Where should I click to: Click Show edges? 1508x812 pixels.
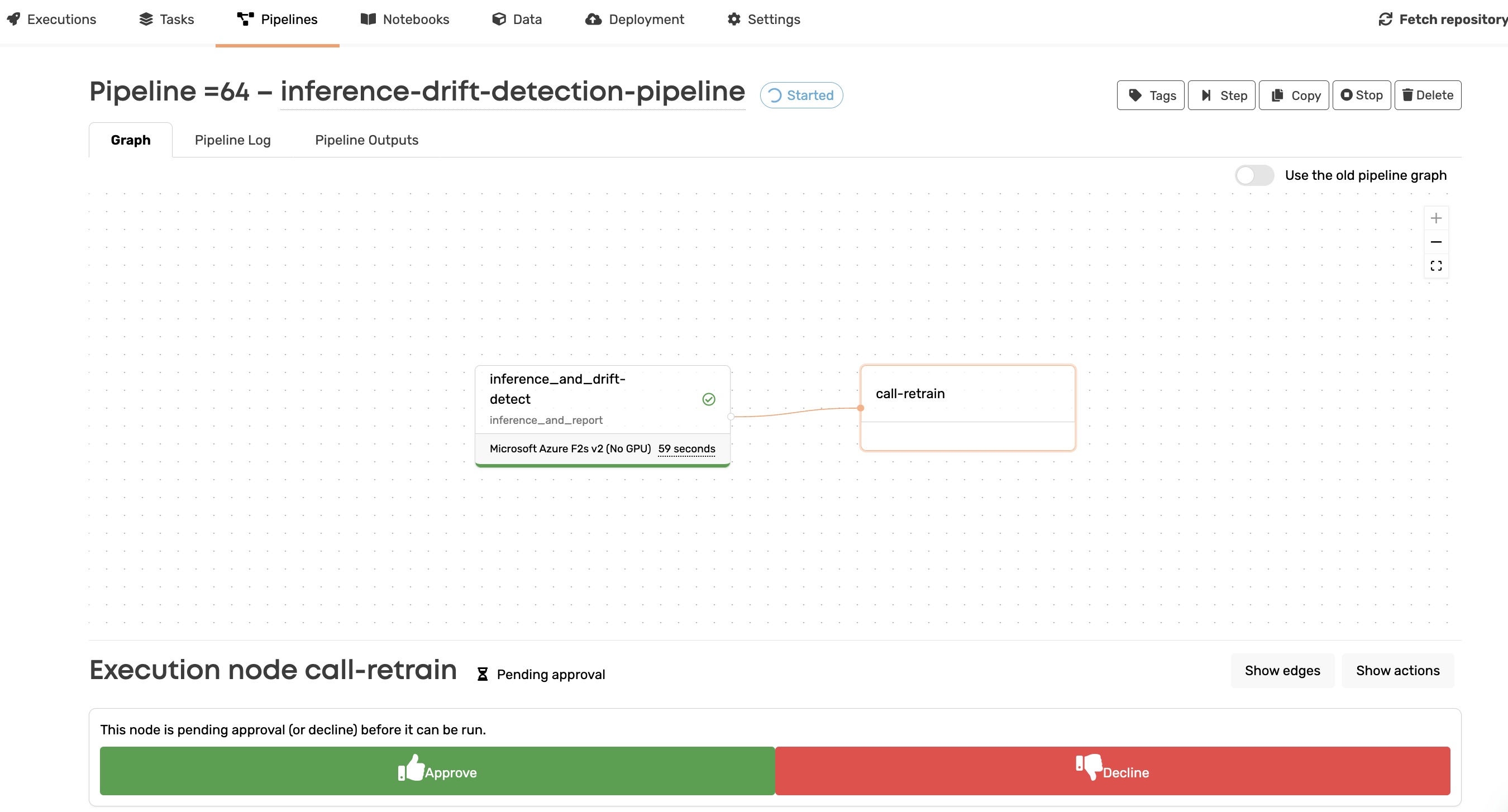[x=1282, y=670]
